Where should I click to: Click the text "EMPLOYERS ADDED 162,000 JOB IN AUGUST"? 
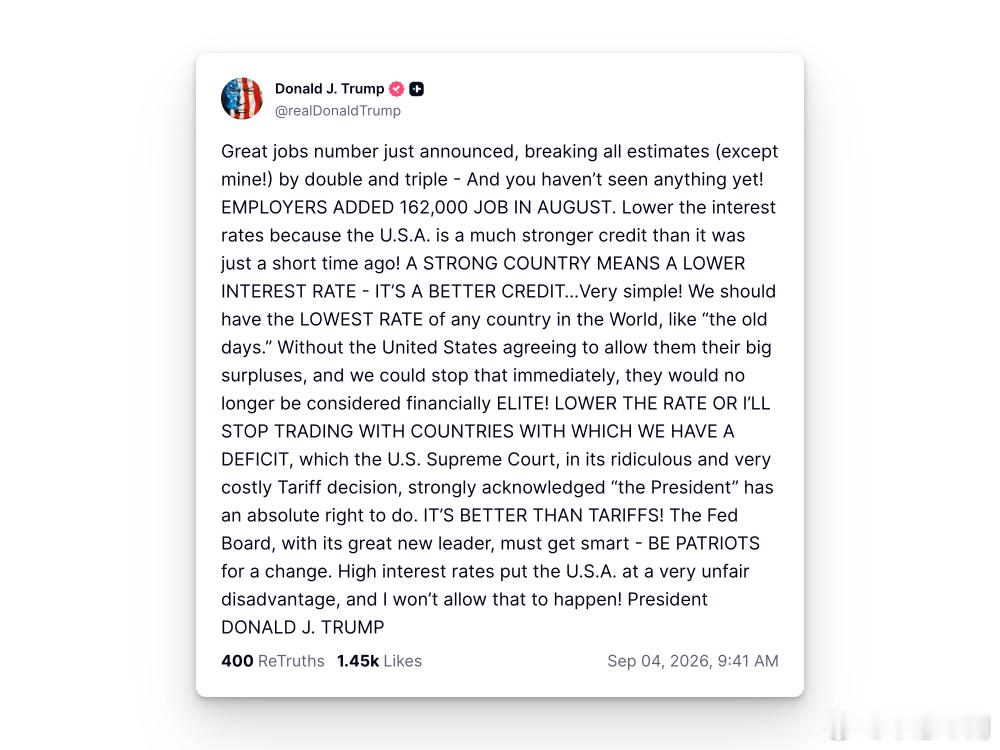coord(416,207)
